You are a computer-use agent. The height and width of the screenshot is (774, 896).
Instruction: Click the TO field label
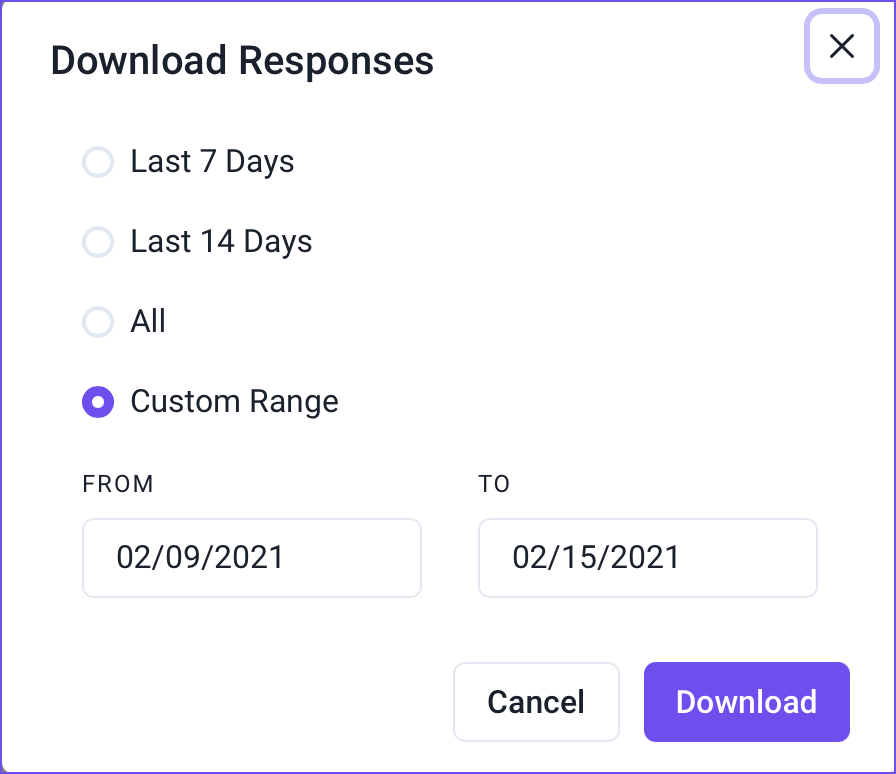point(494,485)
